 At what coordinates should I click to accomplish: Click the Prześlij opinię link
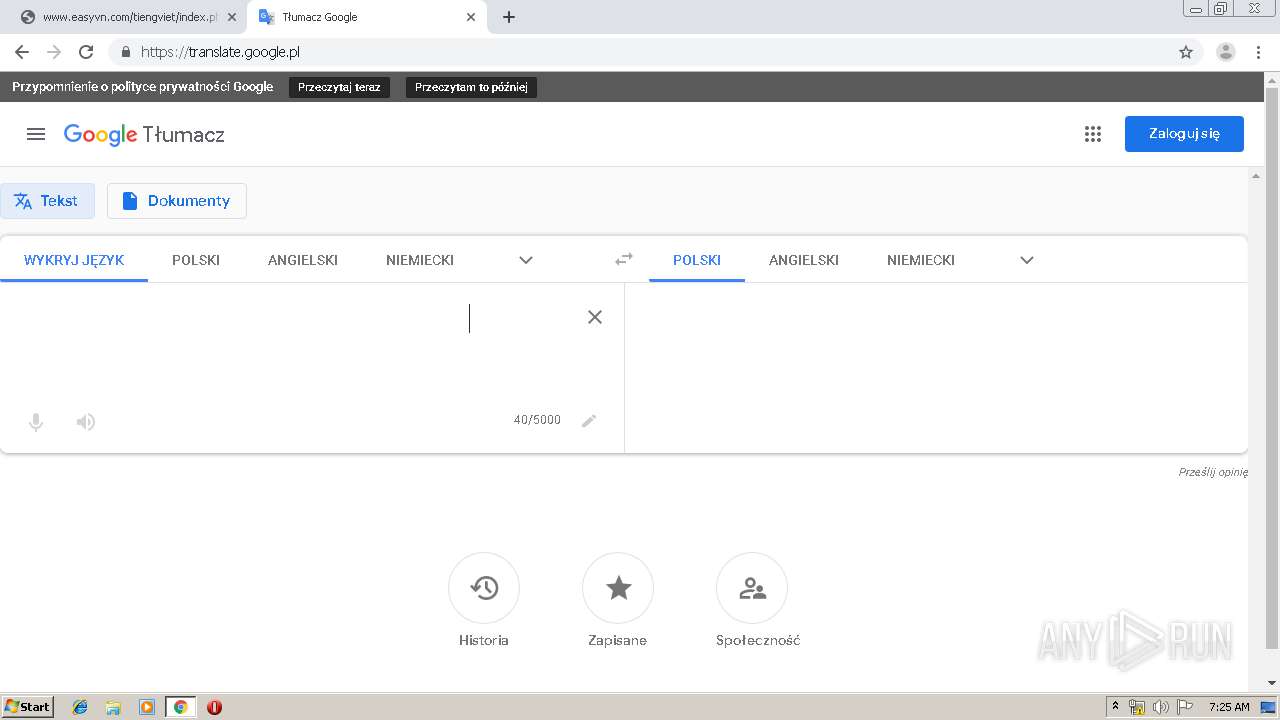pos(1213,472)
